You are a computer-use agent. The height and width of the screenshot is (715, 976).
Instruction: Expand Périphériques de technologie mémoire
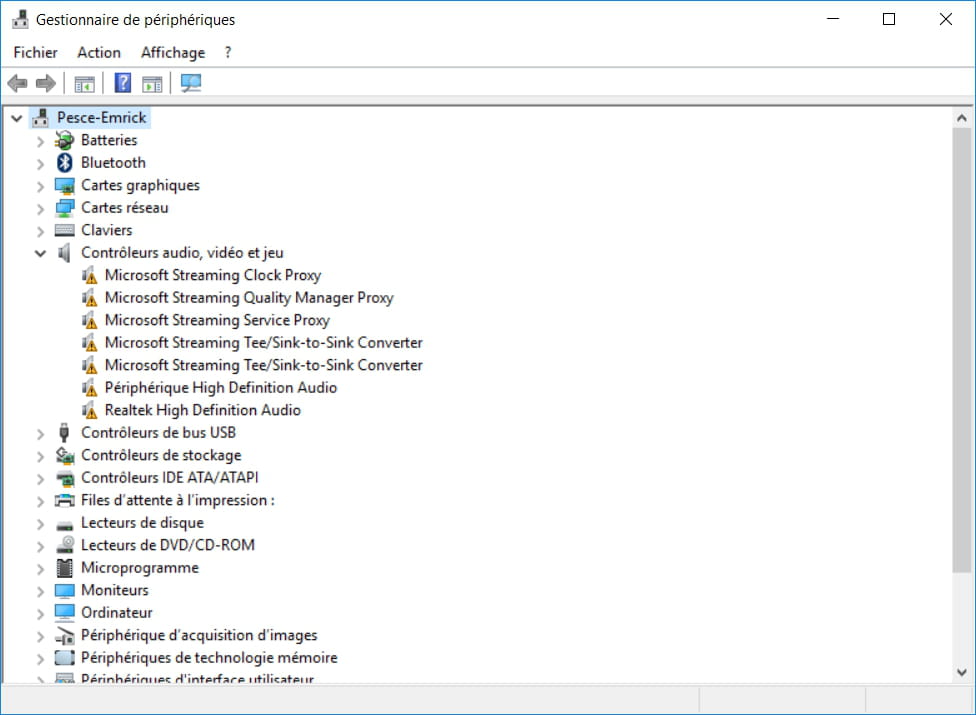[40, 658]
